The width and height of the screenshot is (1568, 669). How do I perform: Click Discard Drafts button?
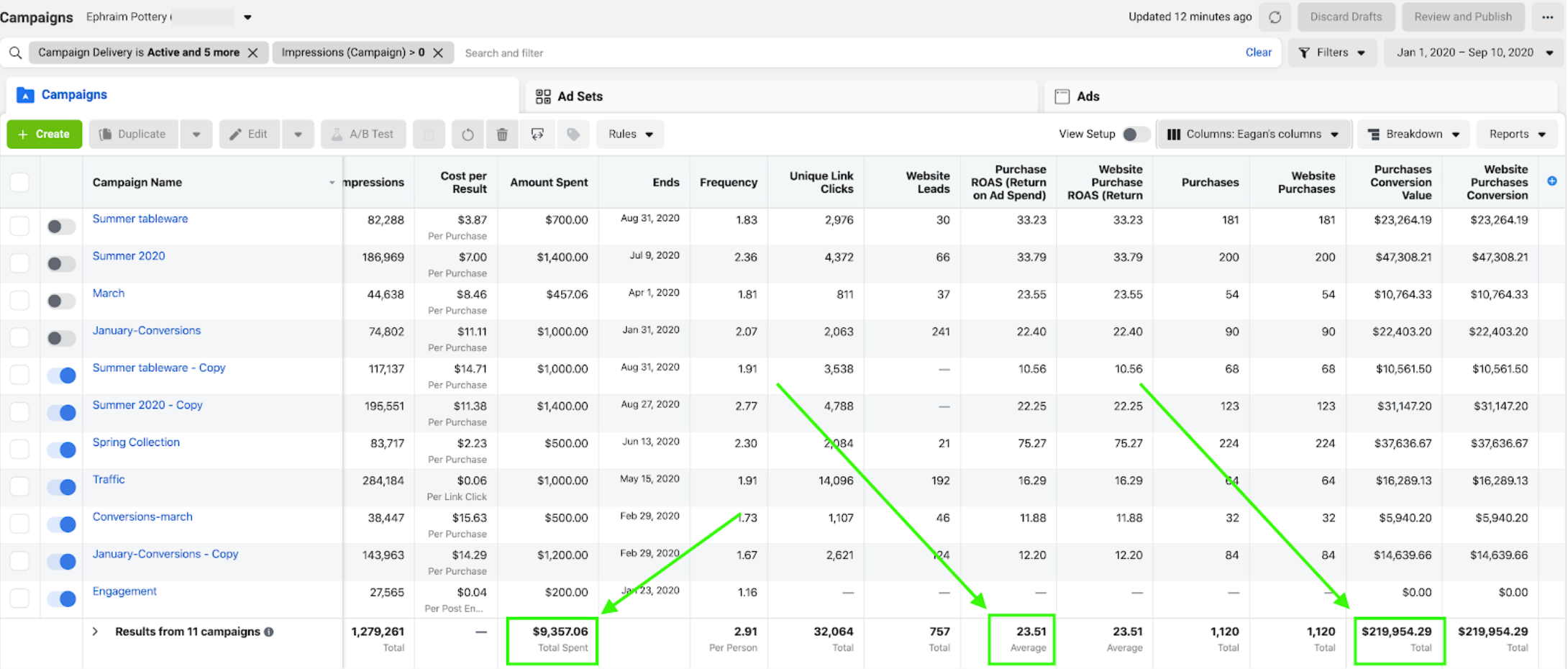pos(1346,17)
